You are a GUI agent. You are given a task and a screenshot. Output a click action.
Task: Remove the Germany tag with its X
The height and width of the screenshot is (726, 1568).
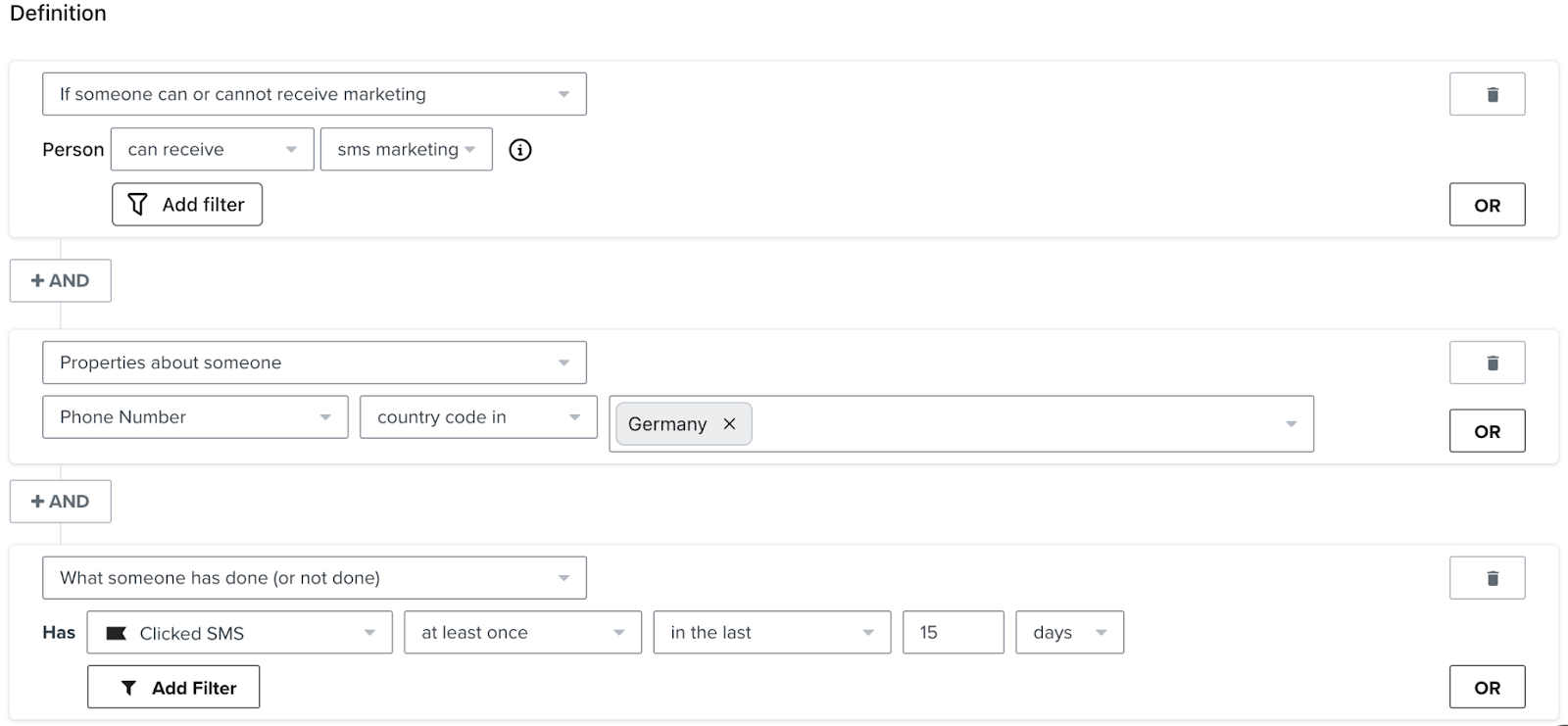[729, 424]
